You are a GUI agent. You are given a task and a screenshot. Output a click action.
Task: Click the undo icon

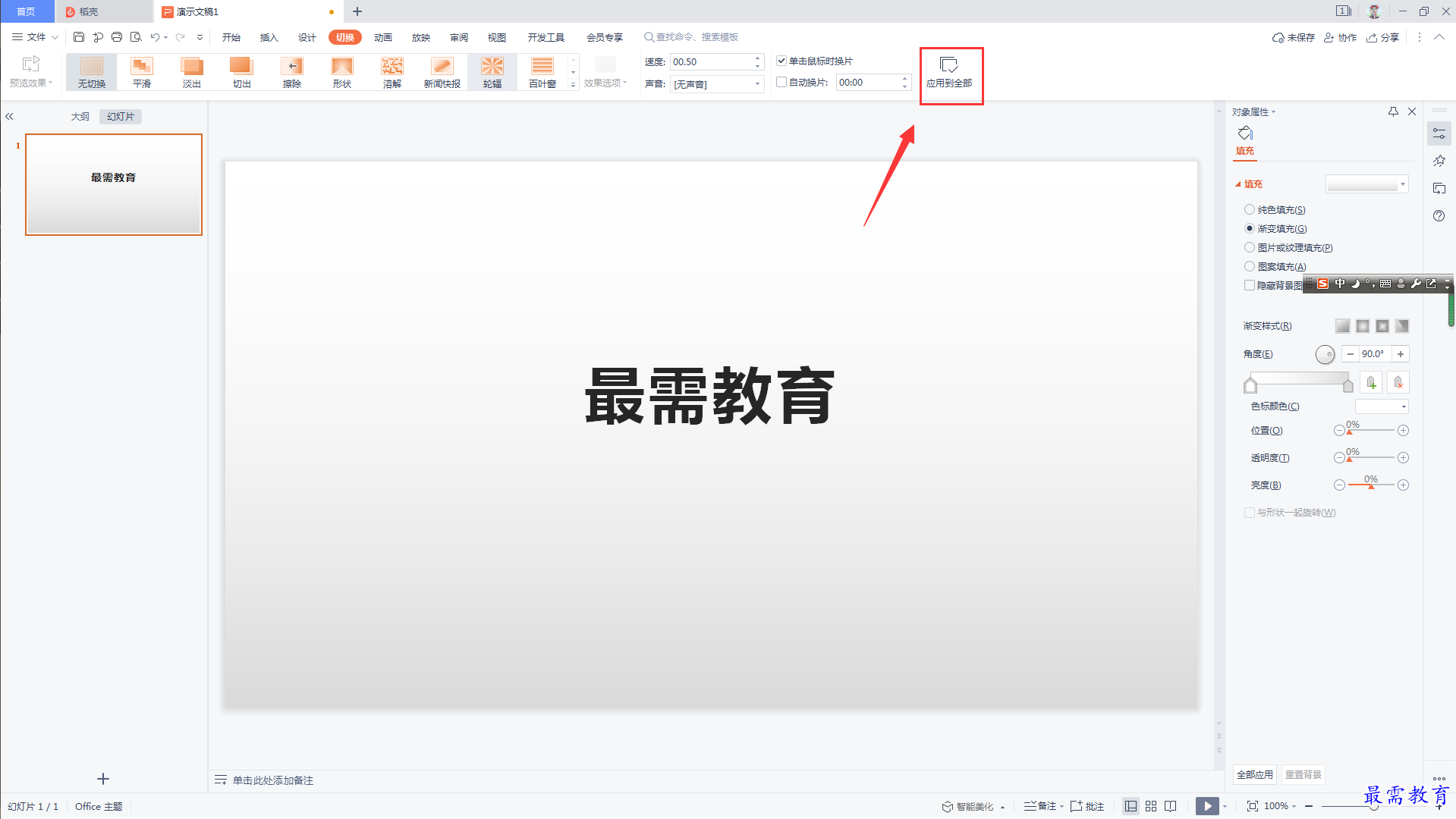pos(155,37)
